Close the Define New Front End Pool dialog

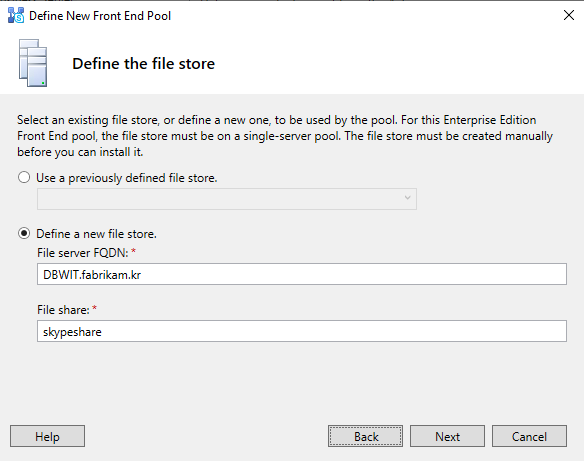pos(569,15)
